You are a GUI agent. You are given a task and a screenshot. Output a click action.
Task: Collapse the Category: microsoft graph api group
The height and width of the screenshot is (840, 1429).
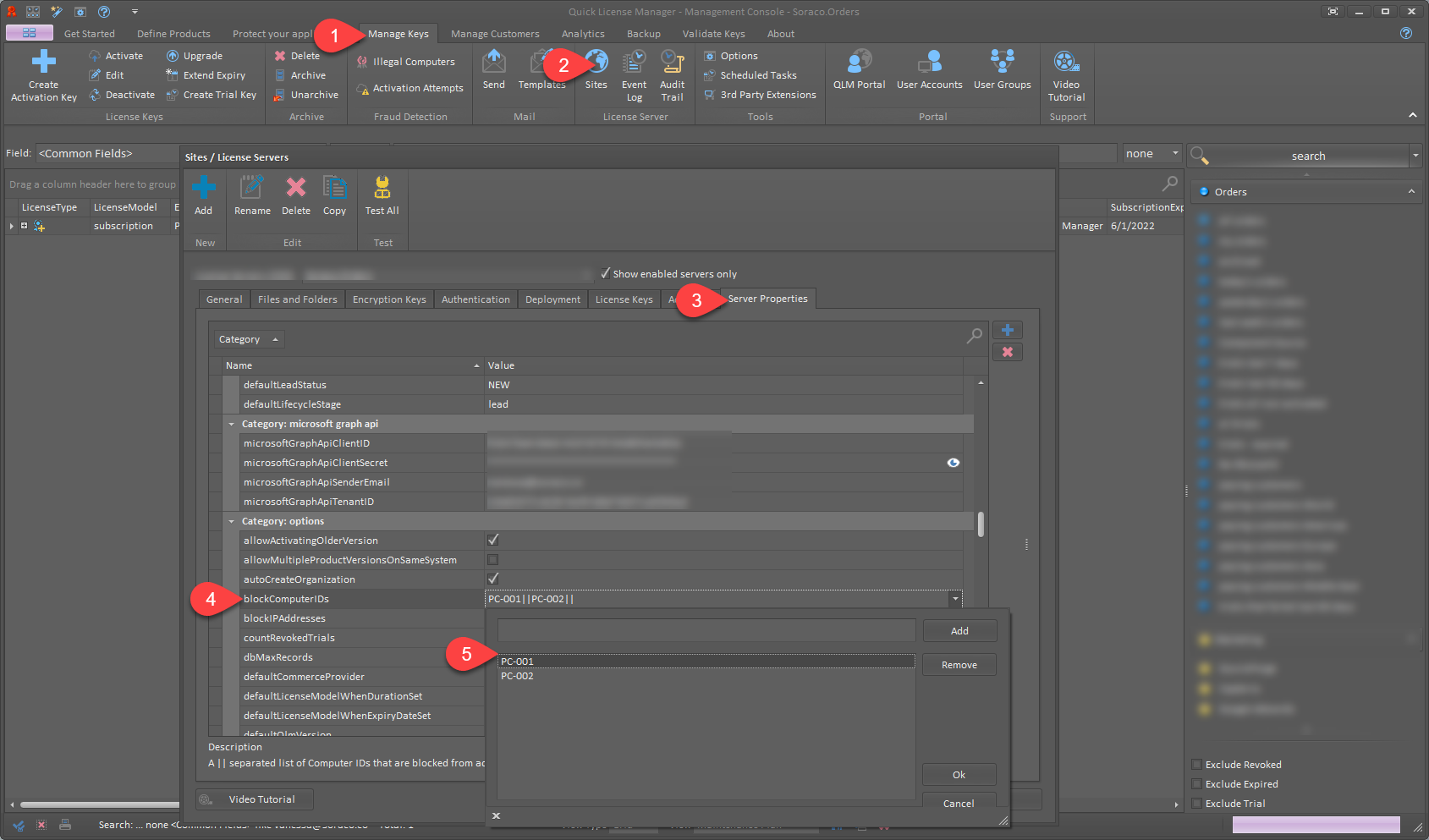231,424
